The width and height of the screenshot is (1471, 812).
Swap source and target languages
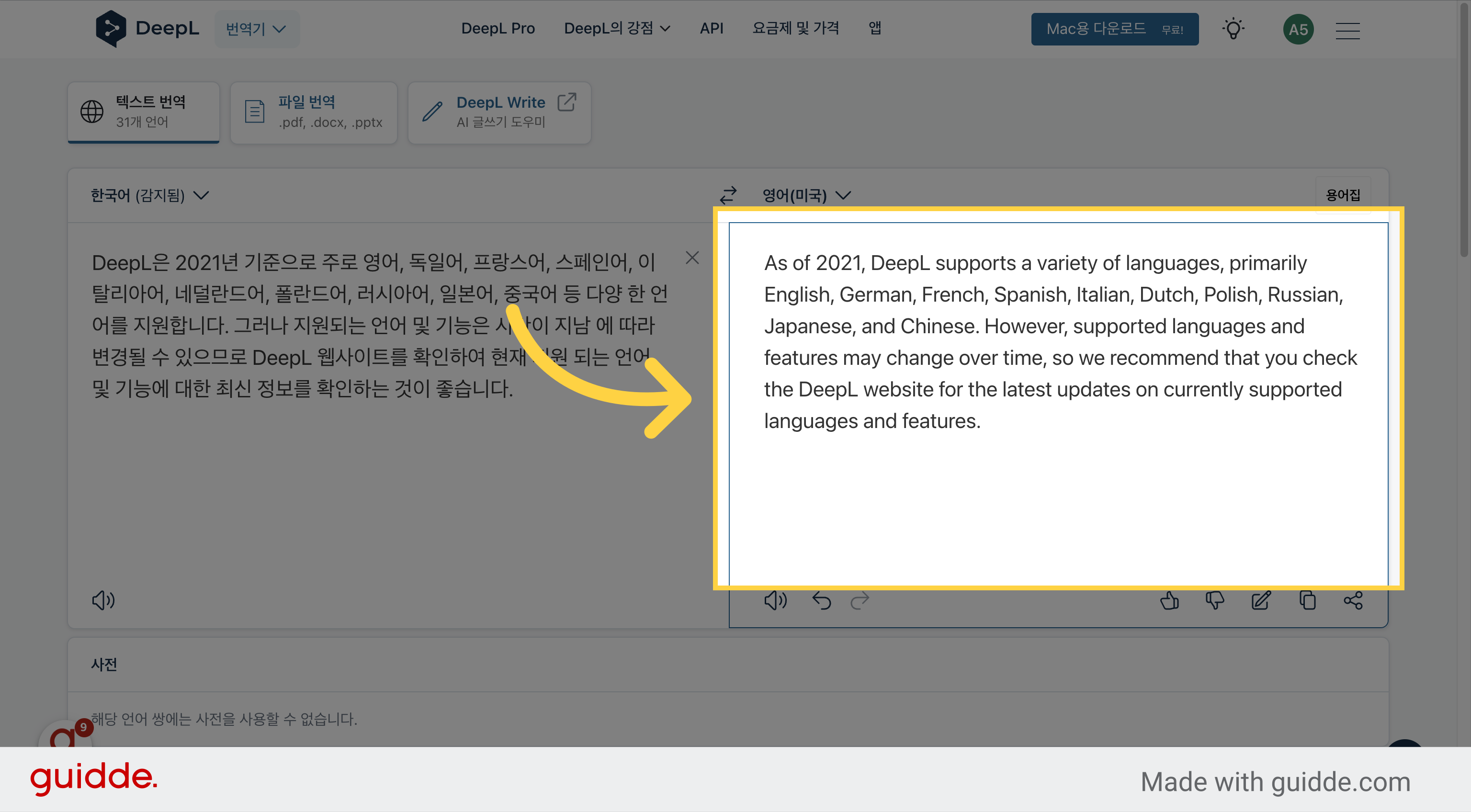click(x=728, y=195)
